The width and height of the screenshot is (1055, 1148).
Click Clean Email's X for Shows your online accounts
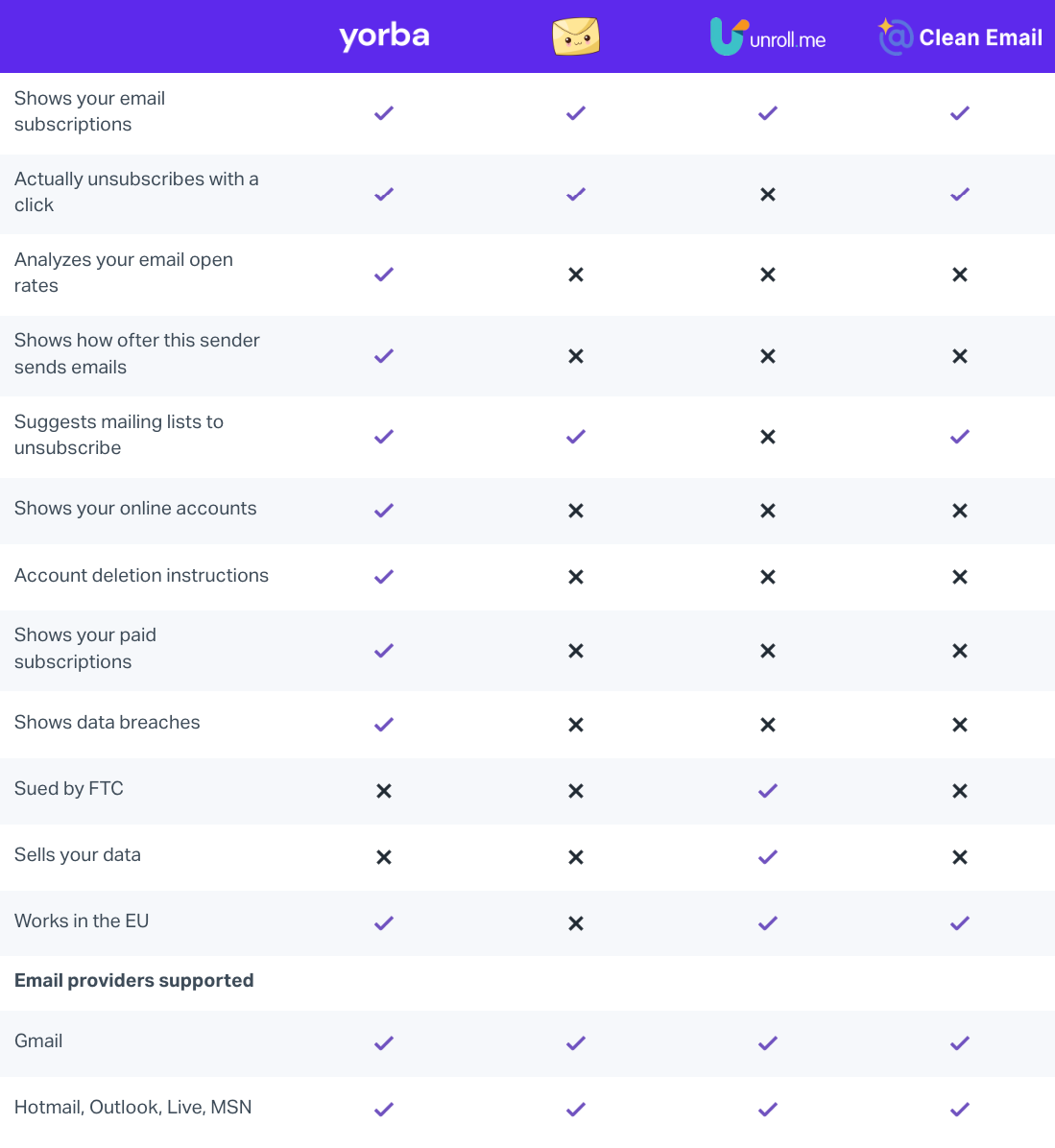point(960,511)
